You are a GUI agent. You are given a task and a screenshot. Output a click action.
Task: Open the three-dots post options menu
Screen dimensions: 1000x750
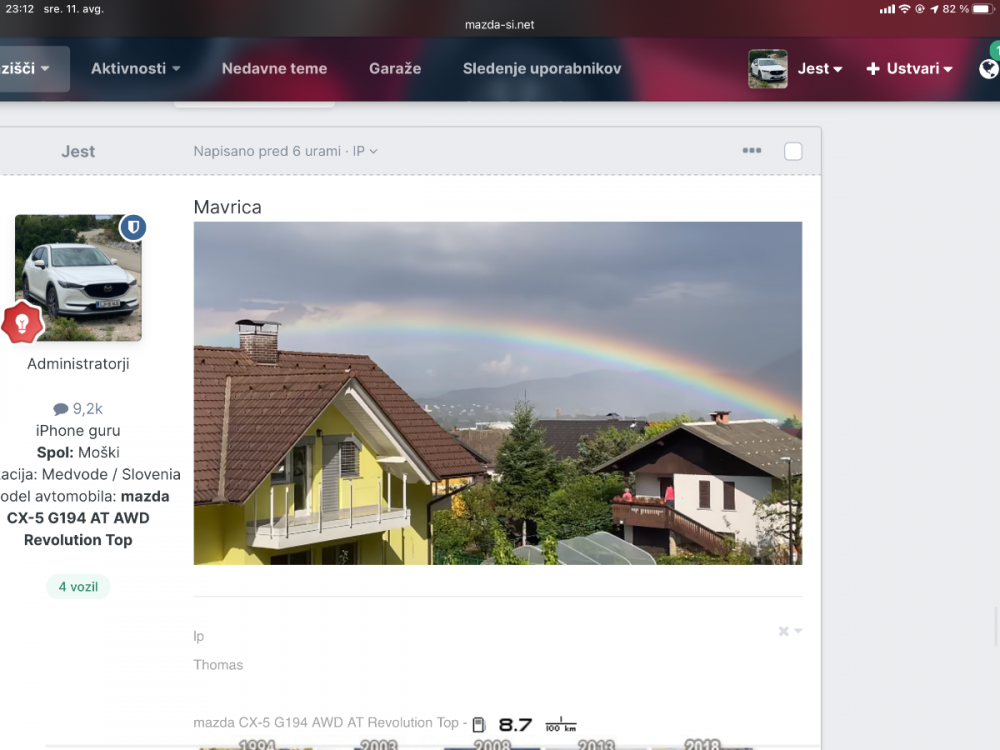[752, 151]
